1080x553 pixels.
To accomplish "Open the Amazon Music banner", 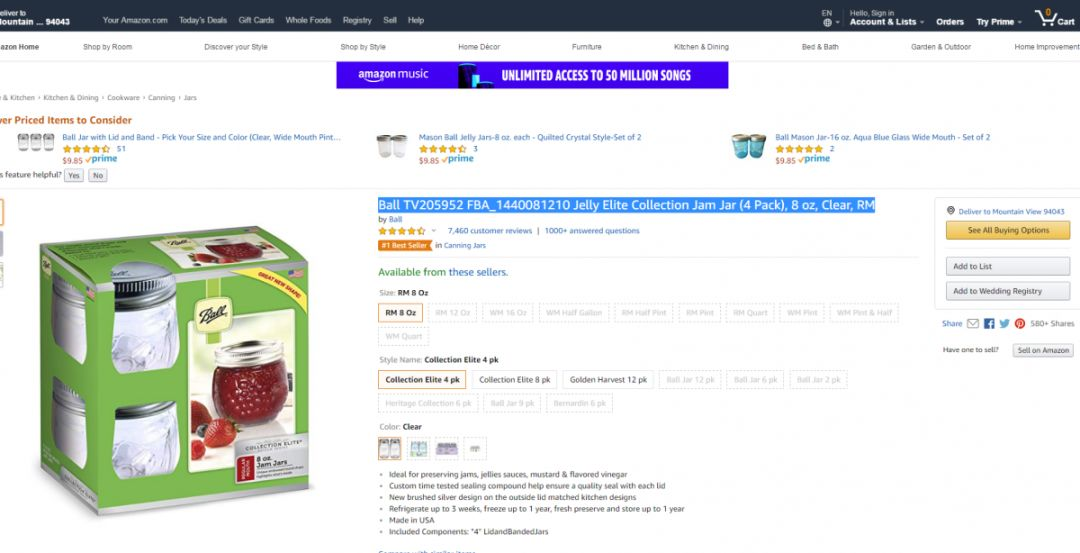I will tap(532, 75).
